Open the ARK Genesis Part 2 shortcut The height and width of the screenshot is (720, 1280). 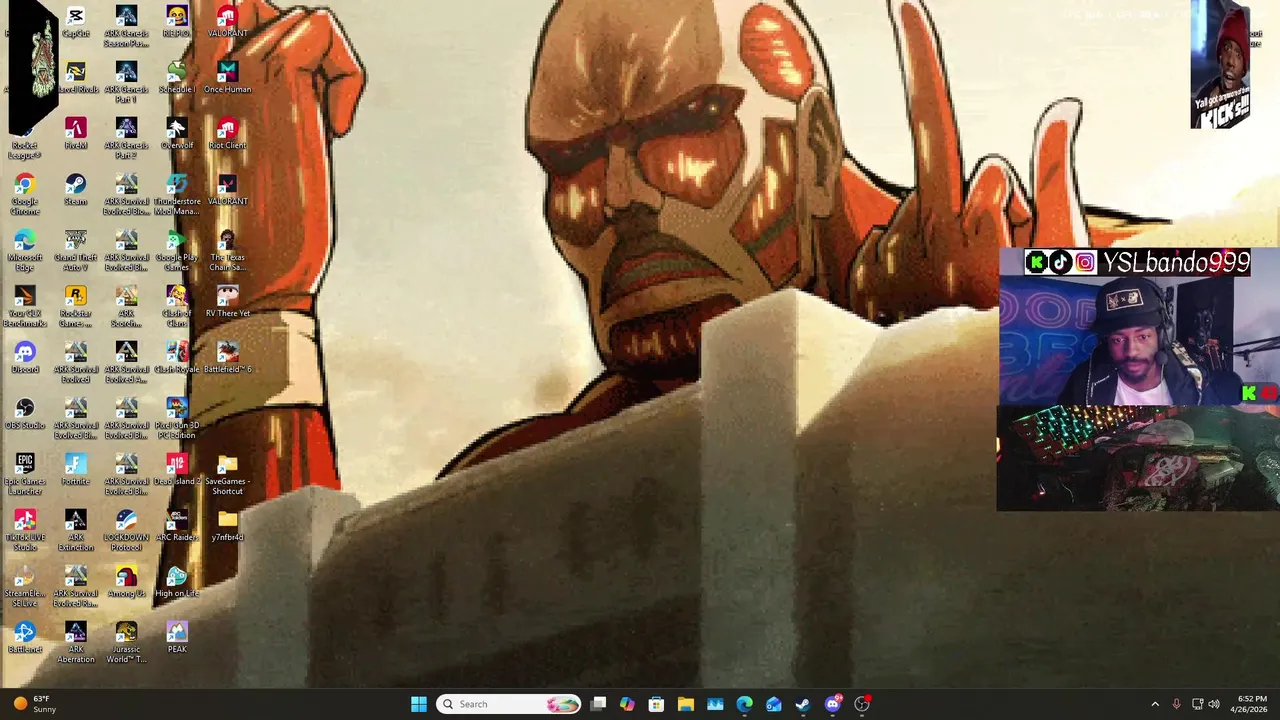pyautogui.click(x=126, y=138)
